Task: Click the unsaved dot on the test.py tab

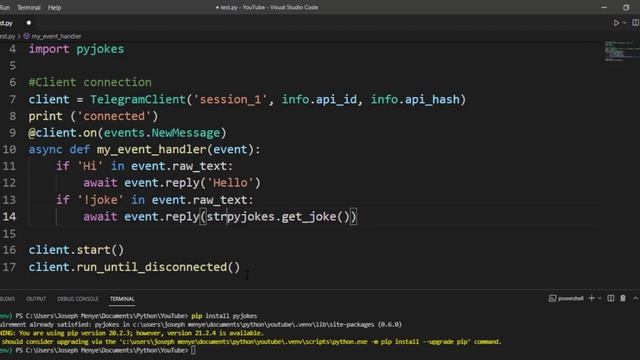Action: pos(29,23)
